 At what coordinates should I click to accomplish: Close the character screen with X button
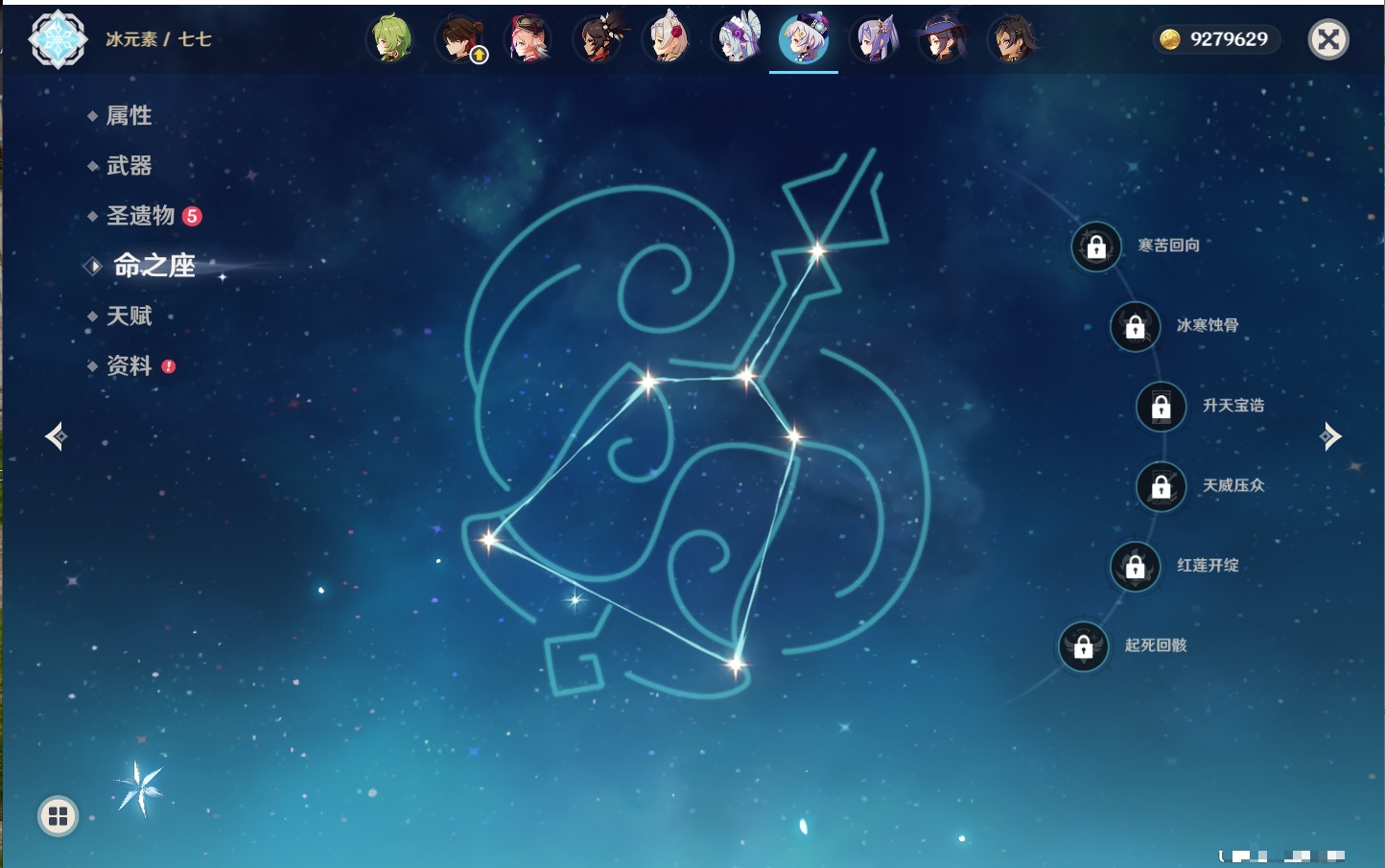pos(1328,39)
